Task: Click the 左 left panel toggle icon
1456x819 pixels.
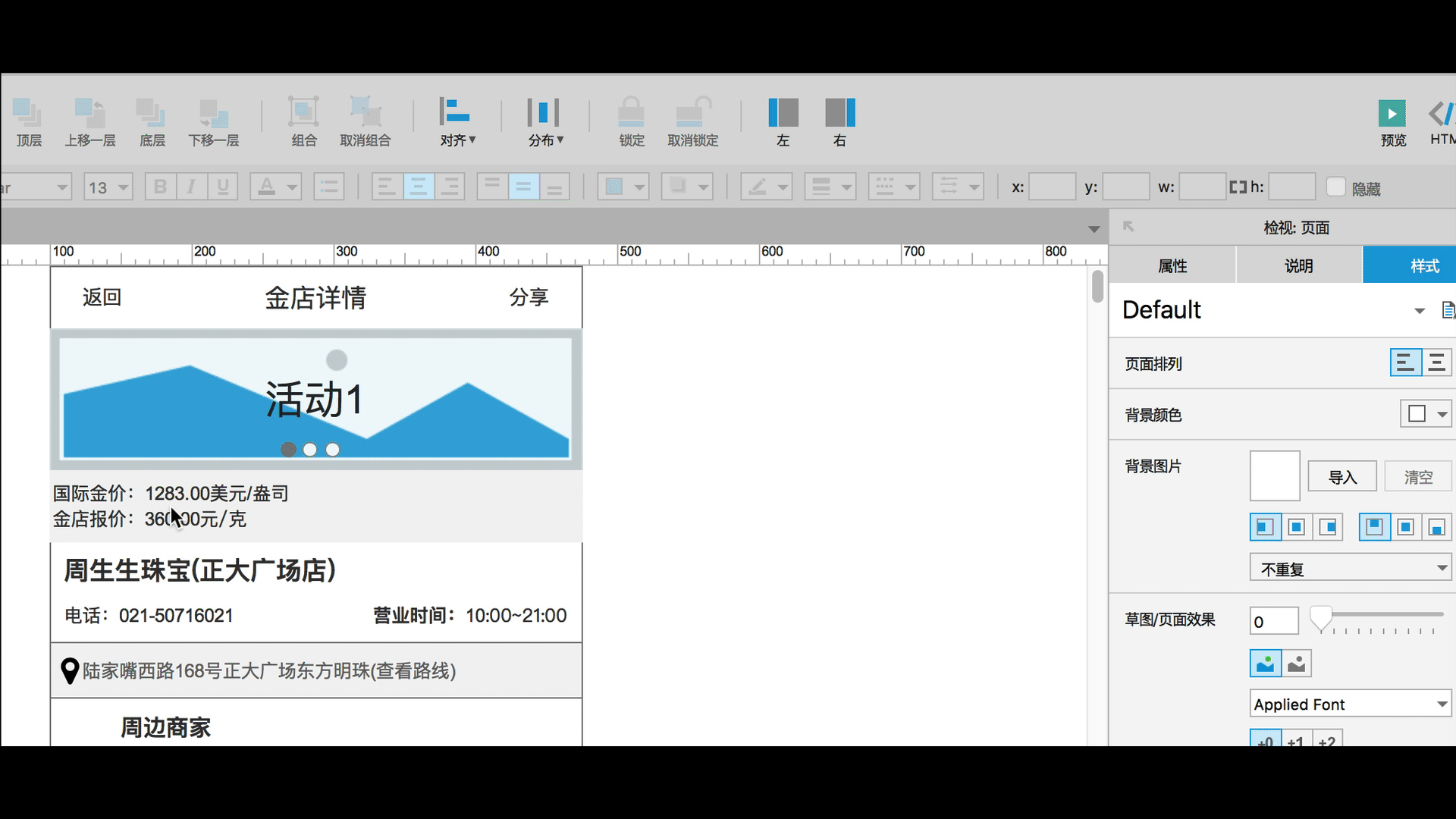Action: (783, 113)
